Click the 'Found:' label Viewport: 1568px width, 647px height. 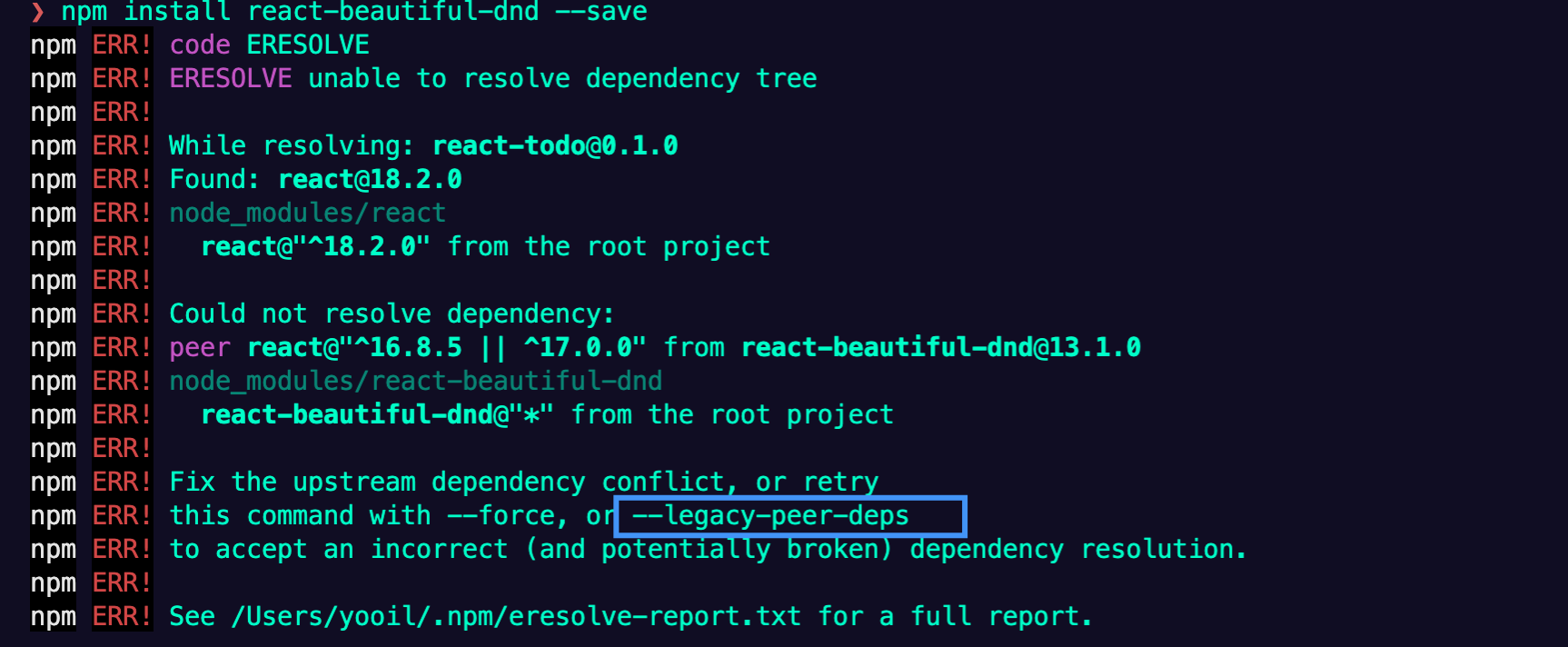(214, 179)
